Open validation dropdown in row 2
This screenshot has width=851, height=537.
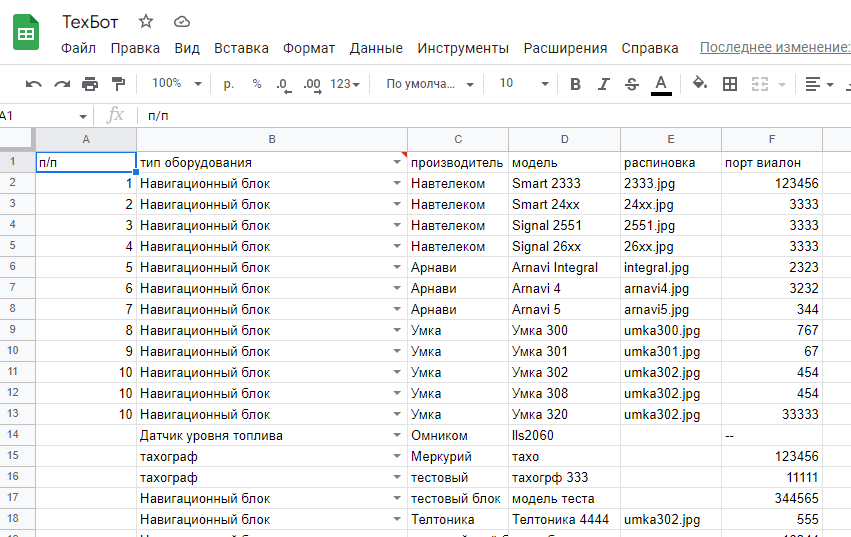tap(397, 184)
